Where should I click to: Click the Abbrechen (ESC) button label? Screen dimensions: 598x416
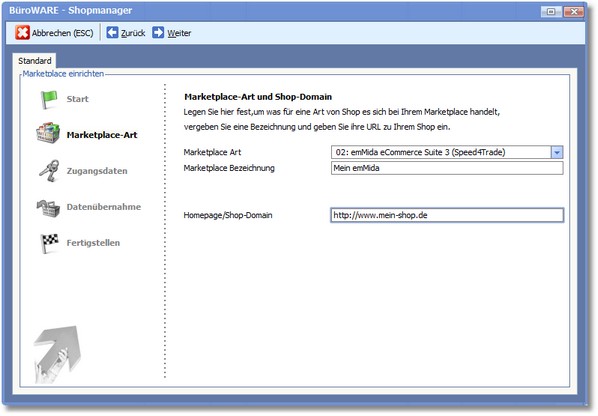click(63, 33)
